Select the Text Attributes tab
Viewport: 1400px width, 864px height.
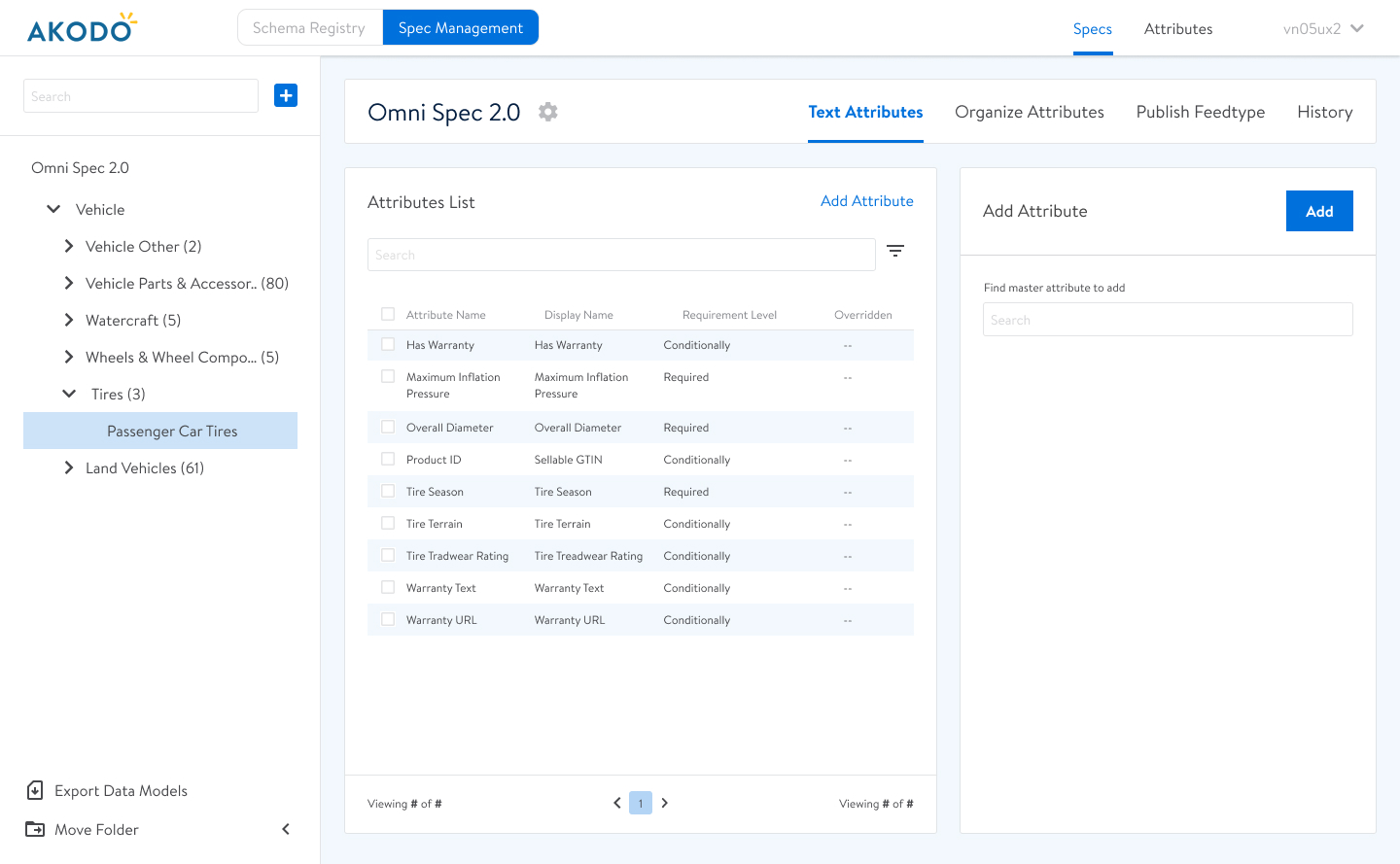click(x=865, y=112)
